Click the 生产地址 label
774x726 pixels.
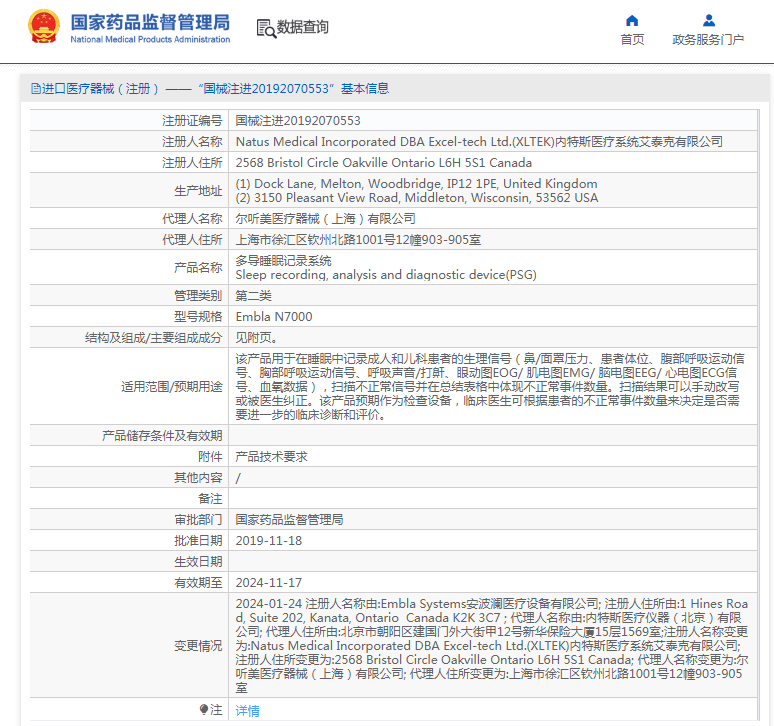198,191
